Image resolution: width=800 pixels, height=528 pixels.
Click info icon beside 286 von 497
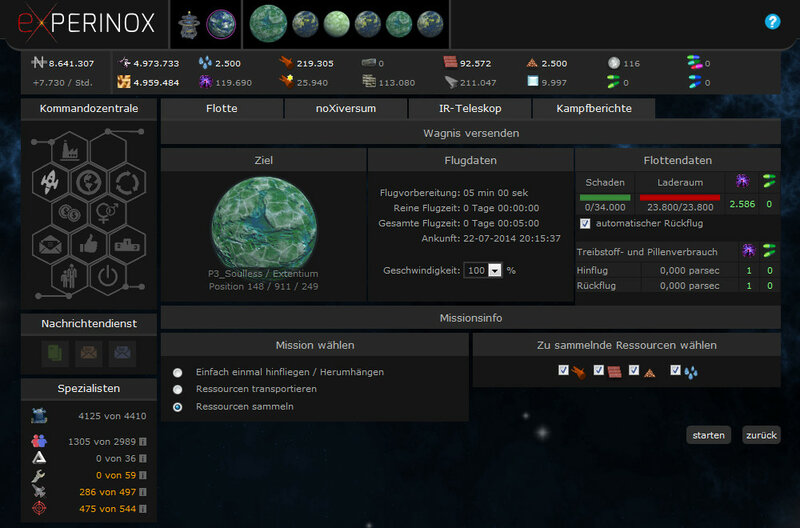(x=143, y=492)
